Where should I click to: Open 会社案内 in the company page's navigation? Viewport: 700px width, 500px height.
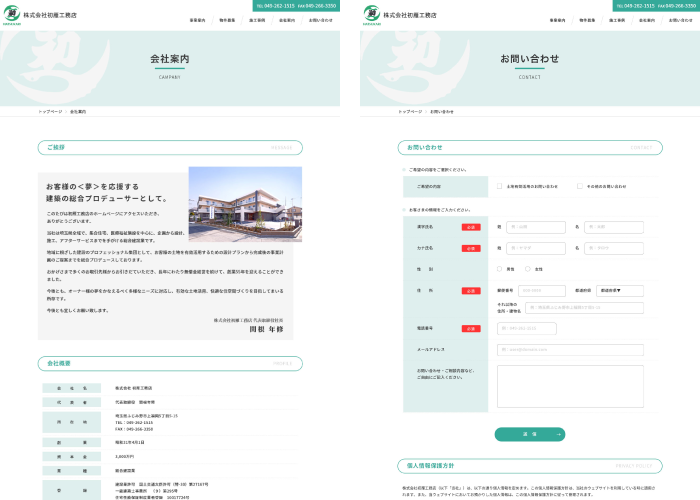click(287, 20)
